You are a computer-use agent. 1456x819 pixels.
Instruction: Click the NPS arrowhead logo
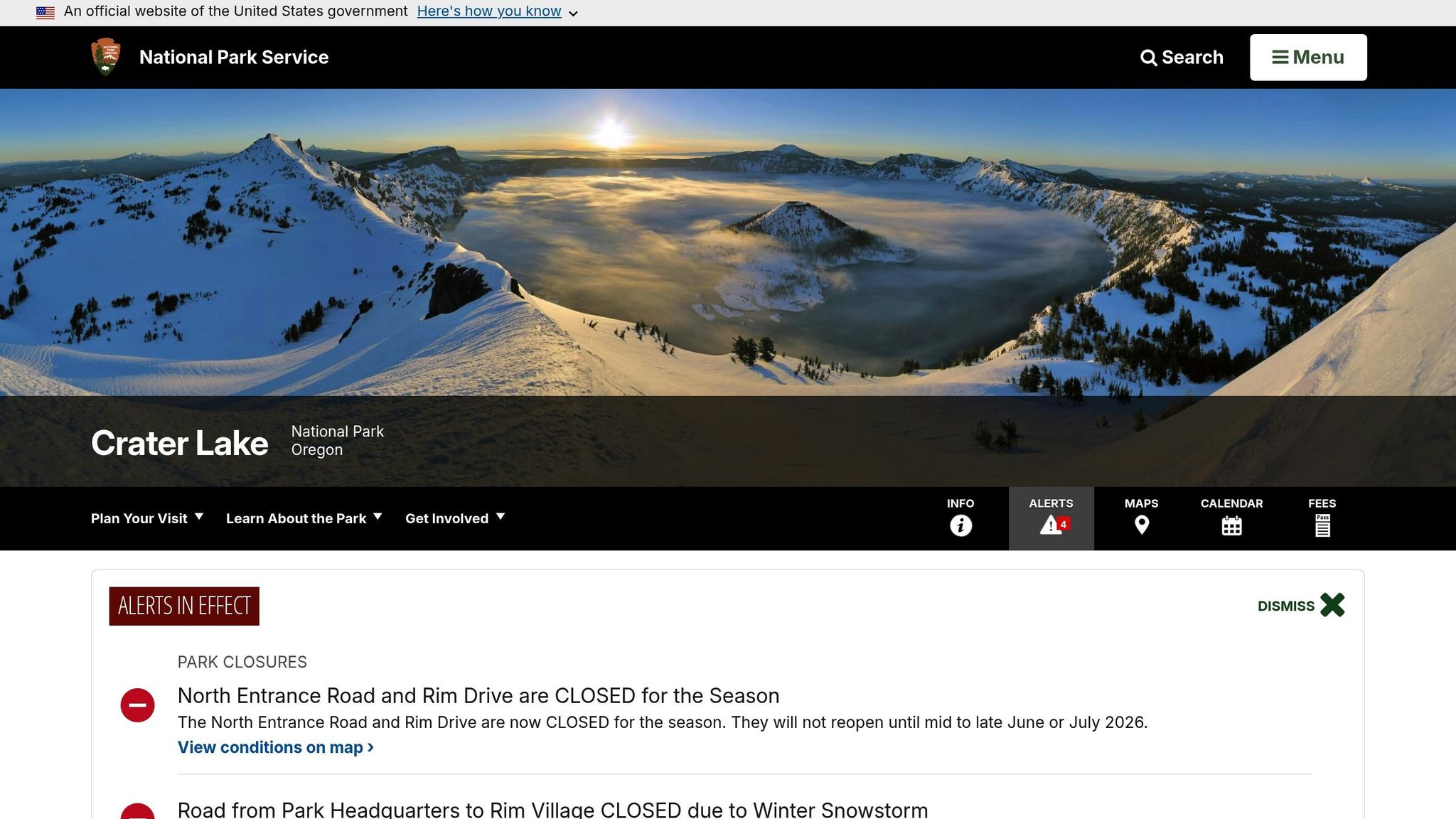(106, 57)
